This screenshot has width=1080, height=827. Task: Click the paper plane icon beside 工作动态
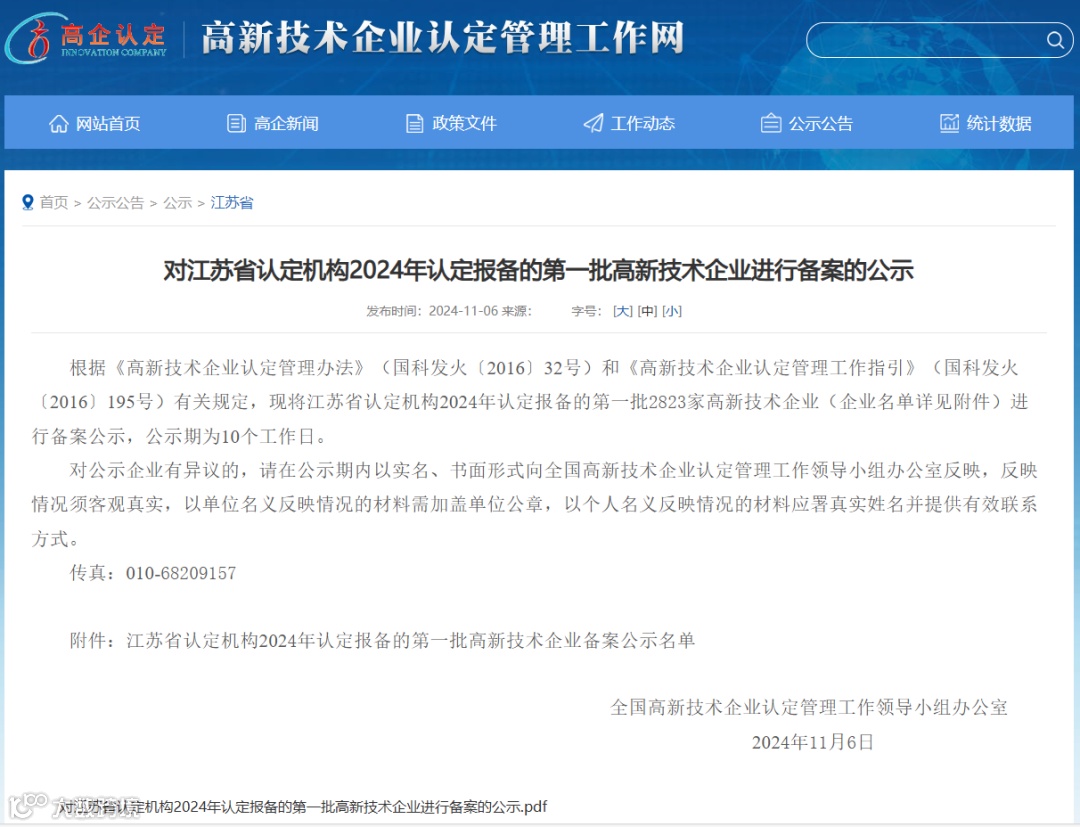[593, 123]
